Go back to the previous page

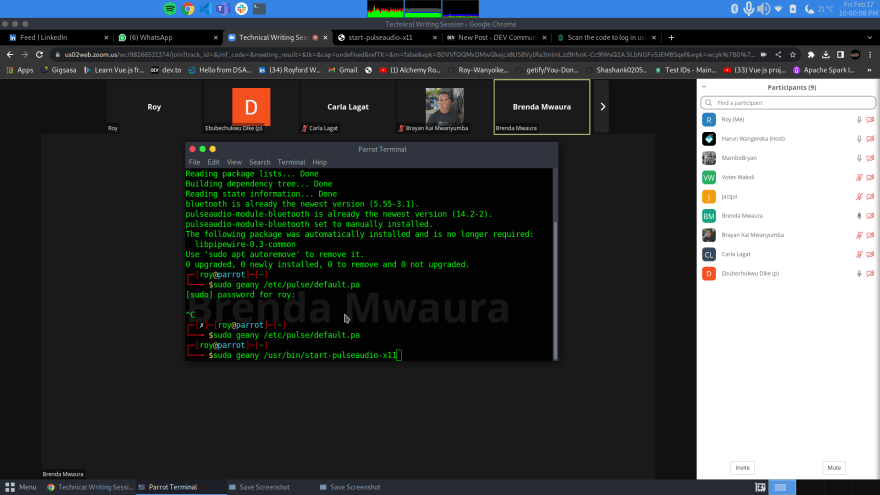point(10,54)
